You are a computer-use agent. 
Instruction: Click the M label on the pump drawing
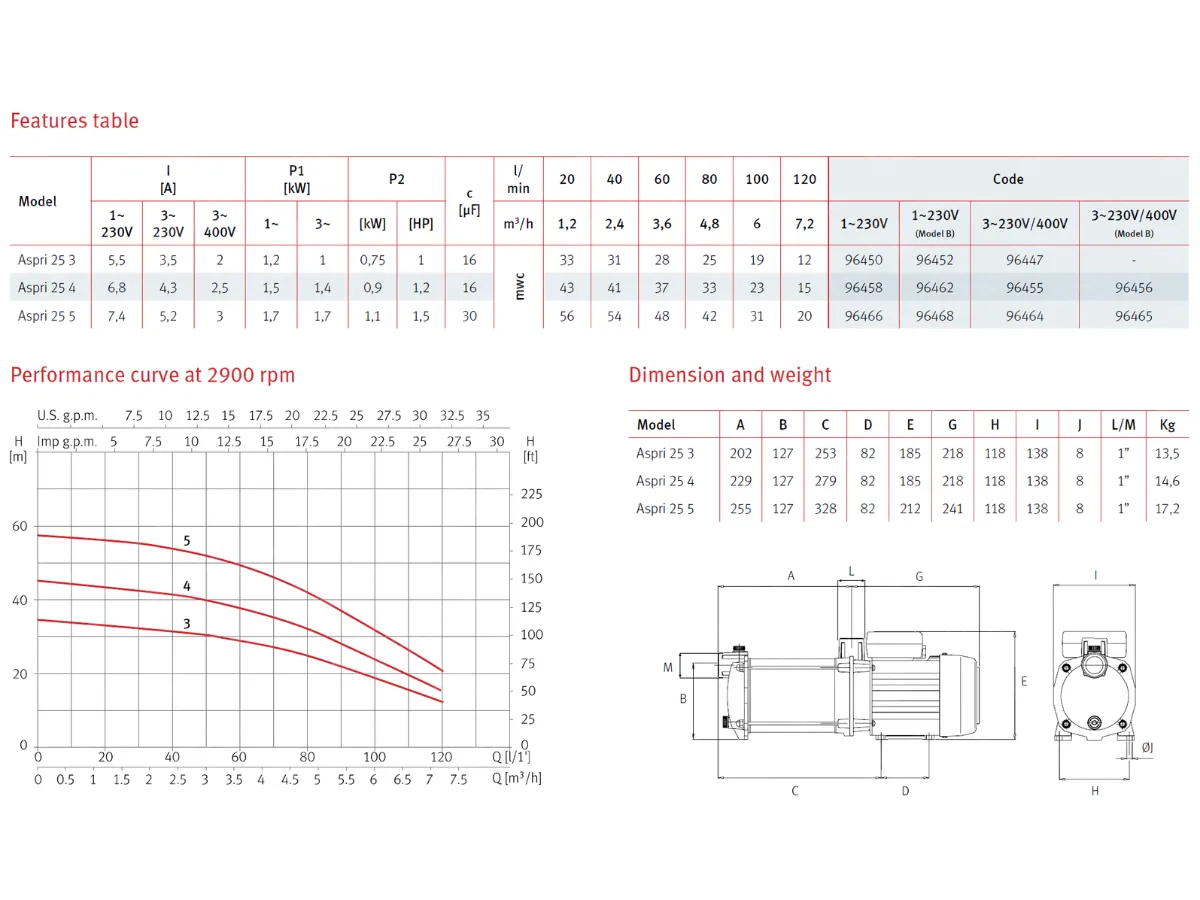click(x=668, y=667)
